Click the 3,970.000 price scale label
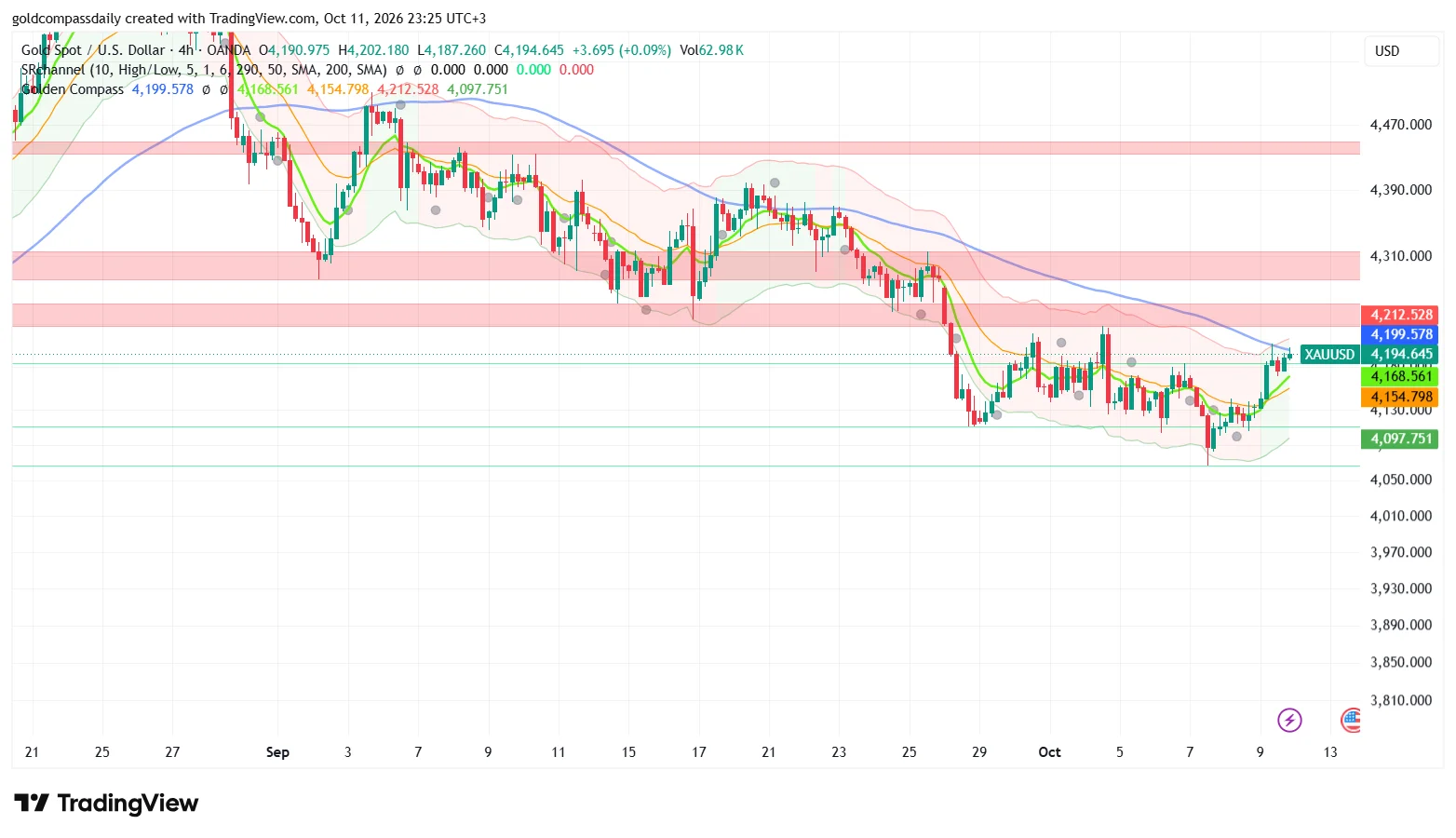 point(1400,552)
